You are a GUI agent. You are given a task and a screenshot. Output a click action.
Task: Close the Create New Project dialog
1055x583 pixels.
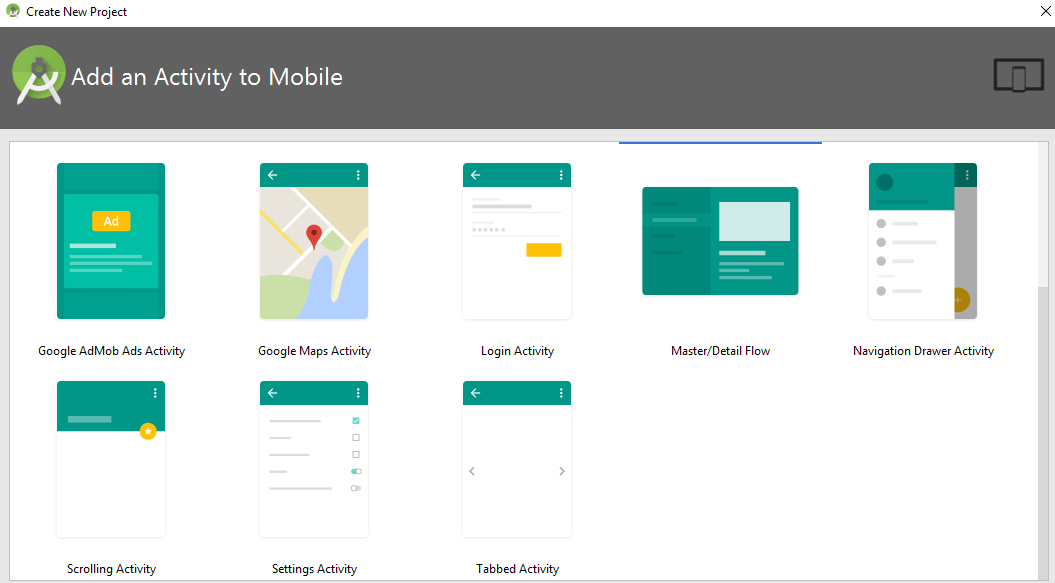click(x=1046, y=11)
